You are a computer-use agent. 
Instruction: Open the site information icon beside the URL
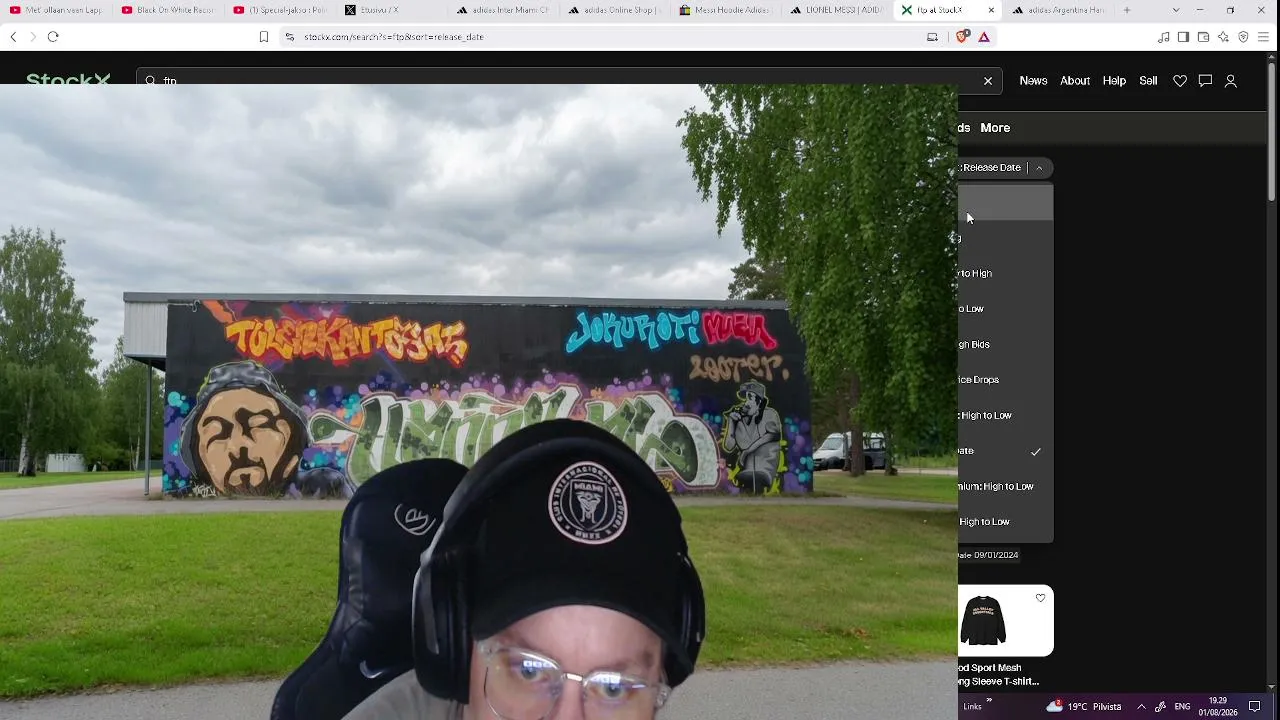pyautogui.click(x=289, y=37)
